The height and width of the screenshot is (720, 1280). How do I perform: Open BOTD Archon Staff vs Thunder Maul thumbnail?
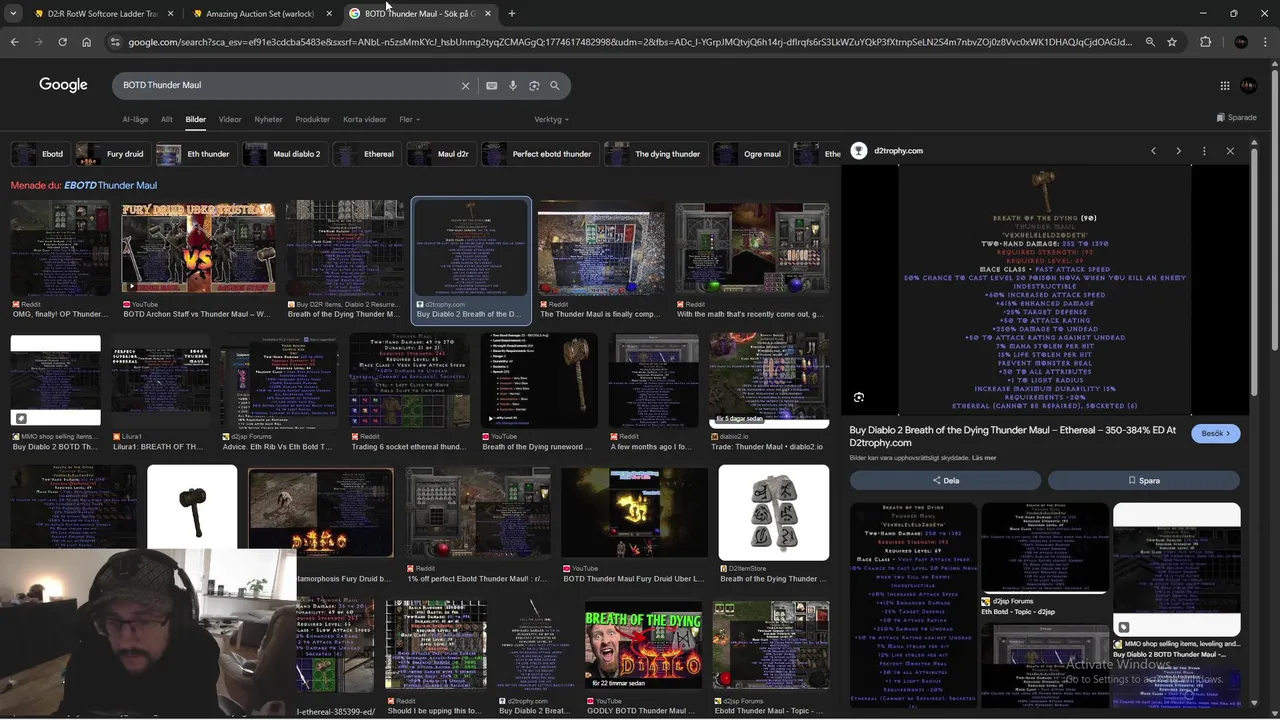[198, 249]
